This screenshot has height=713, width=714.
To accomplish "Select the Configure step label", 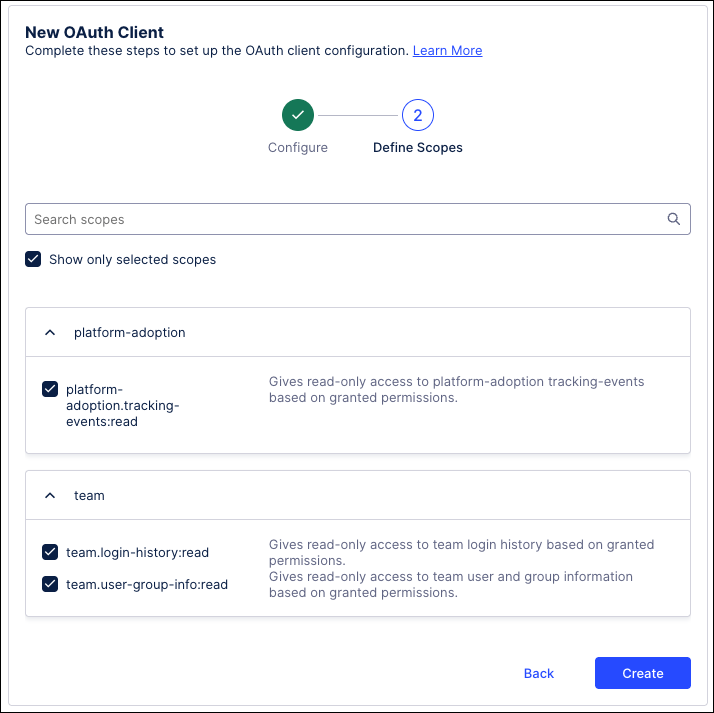I will pos(298,148).
